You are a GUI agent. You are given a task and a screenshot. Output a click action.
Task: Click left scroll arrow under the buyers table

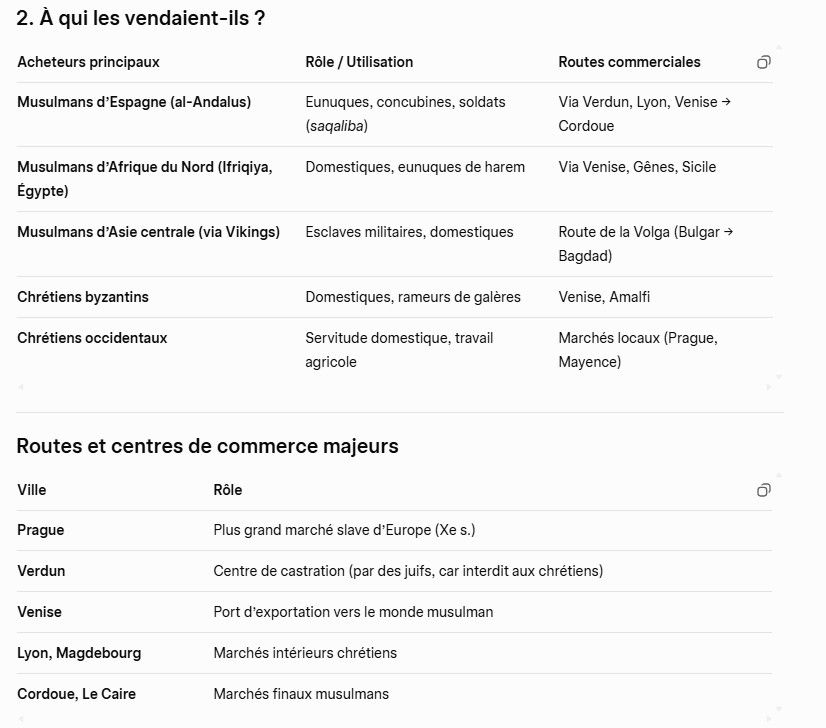pyautogui.click(x=20, y=387)
